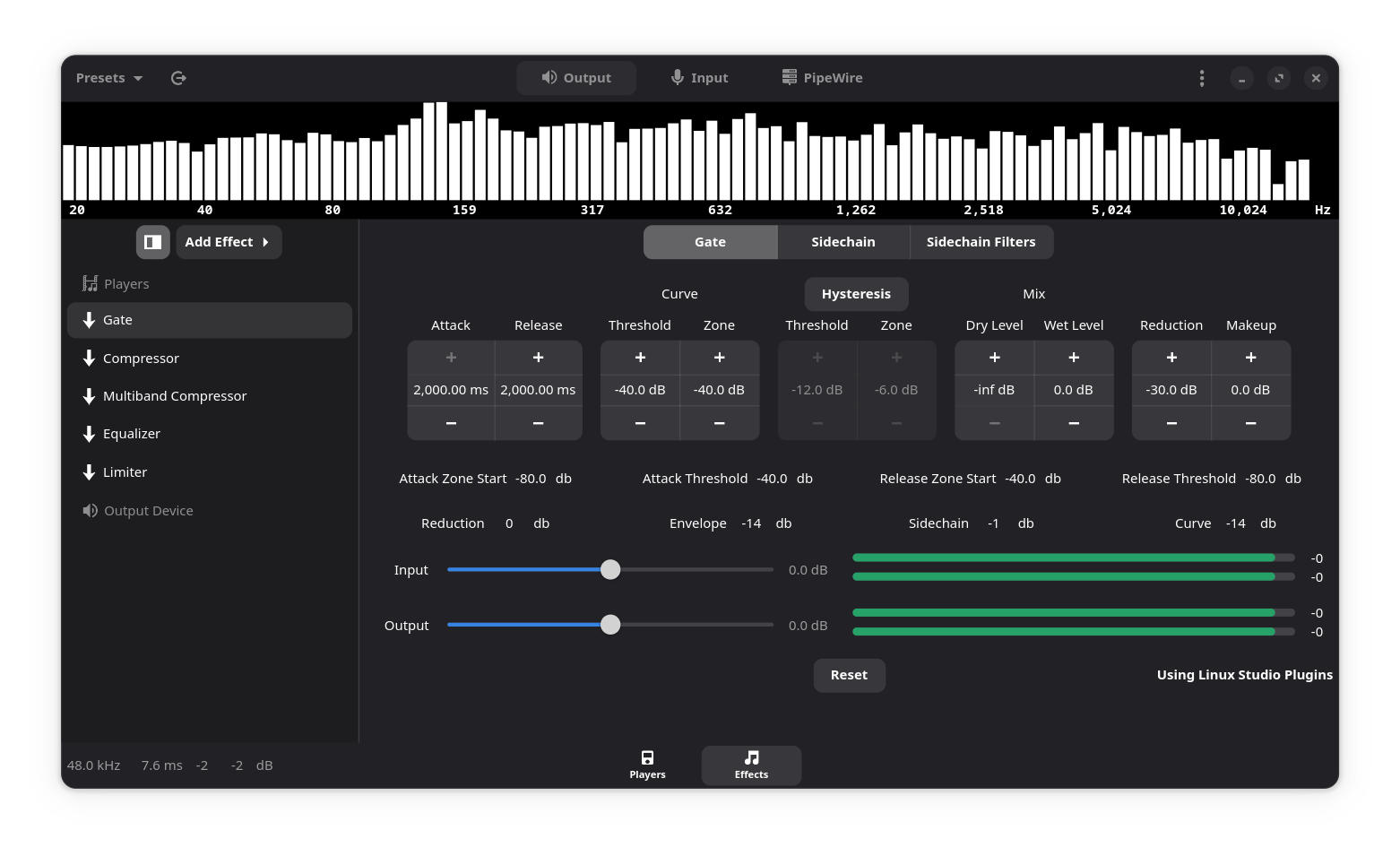Image resolution: width=1400 pixels, height=856 pixels.
Task: Decrease Curve Zone with minus
Action: [x=720, y=423]
